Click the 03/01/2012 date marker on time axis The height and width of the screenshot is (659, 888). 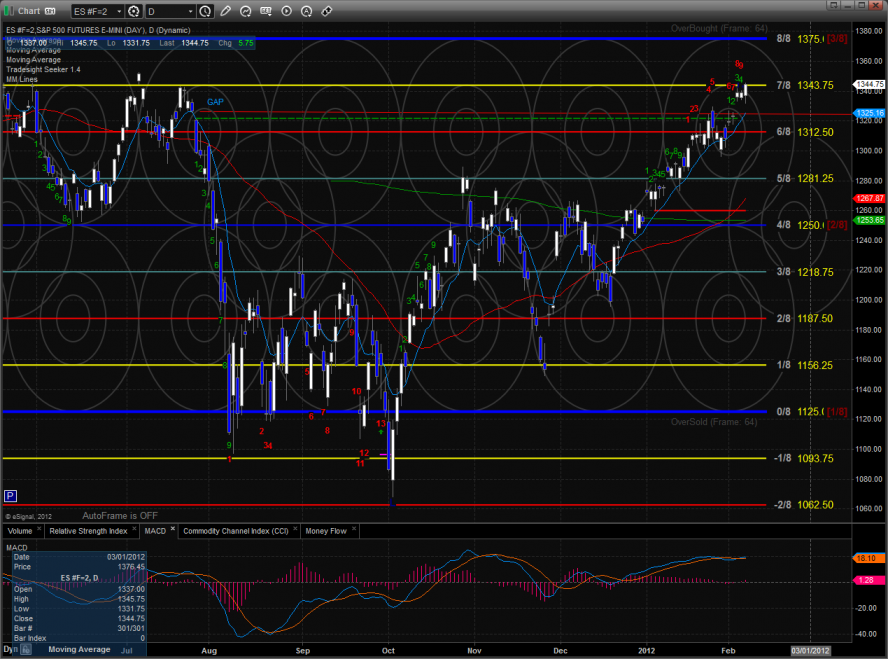[810, 651]
